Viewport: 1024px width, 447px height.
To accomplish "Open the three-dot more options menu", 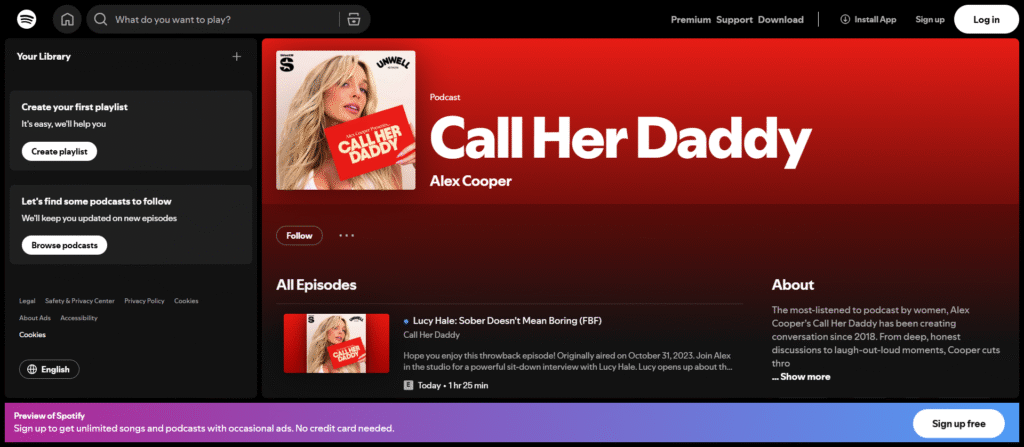I will [346, 236].
